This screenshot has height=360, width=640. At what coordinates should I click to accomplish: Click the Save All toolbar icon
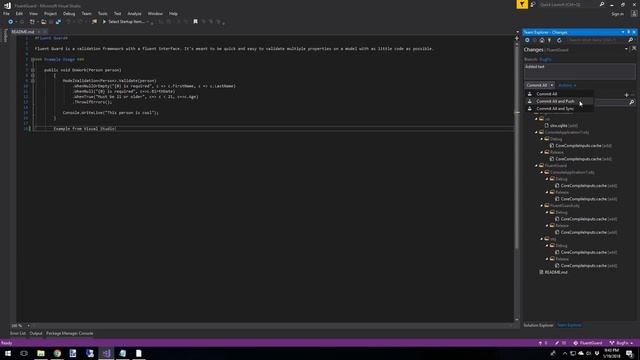(58, 22)
